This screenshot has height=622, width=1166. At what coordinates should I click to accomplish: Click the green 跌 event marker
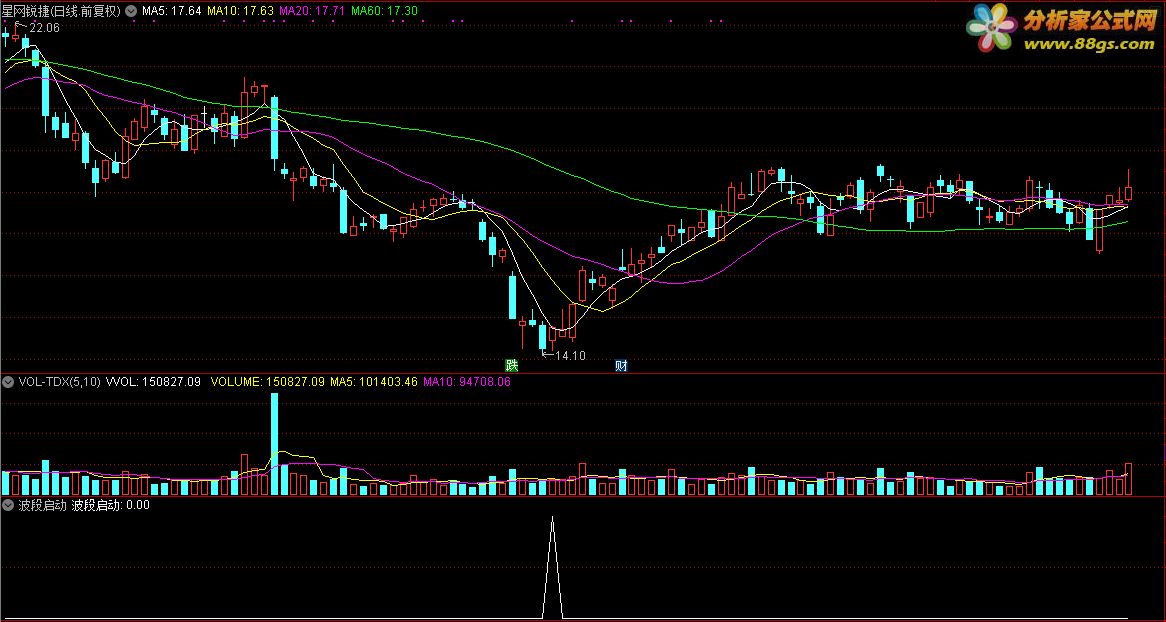[512, 365]
